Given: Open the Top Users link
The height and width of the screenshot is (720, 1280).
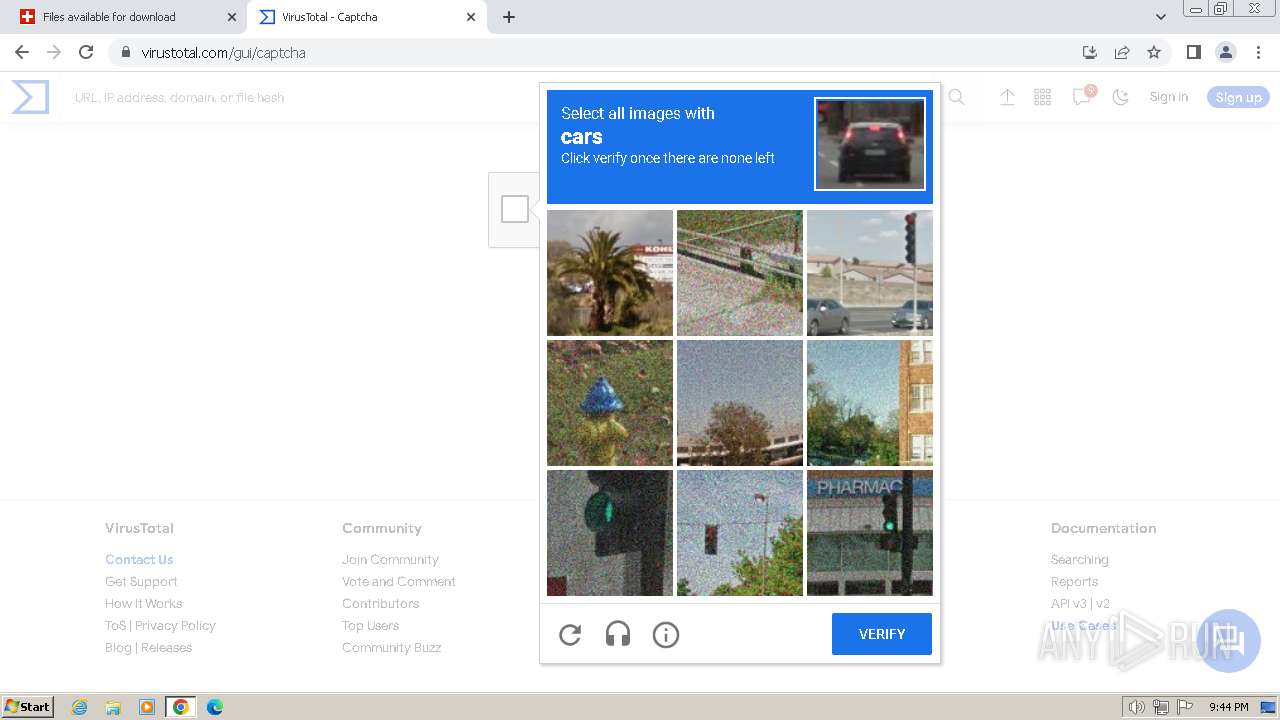Looking at the screenshot, I should pyautogui.click(x=370, y=625).
